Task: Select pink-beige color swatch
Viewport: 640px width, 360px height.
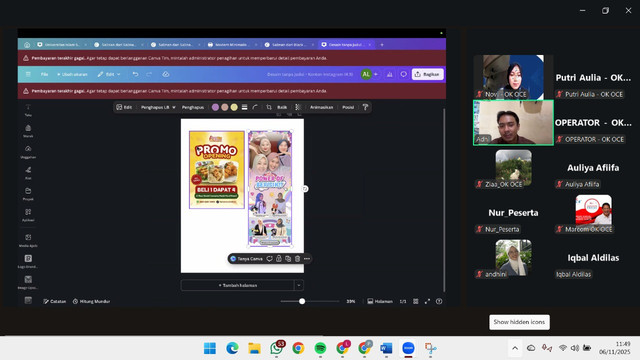Action: tap(225, 107)
